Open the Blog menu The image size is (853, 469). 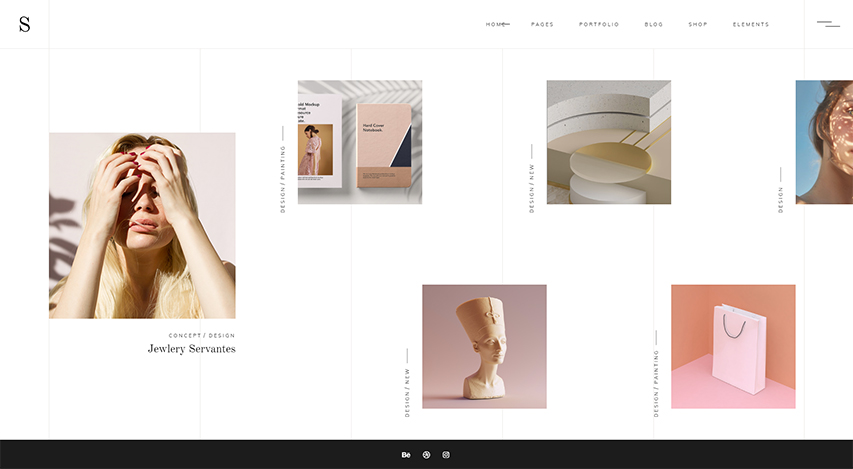[x=654, y=24]
